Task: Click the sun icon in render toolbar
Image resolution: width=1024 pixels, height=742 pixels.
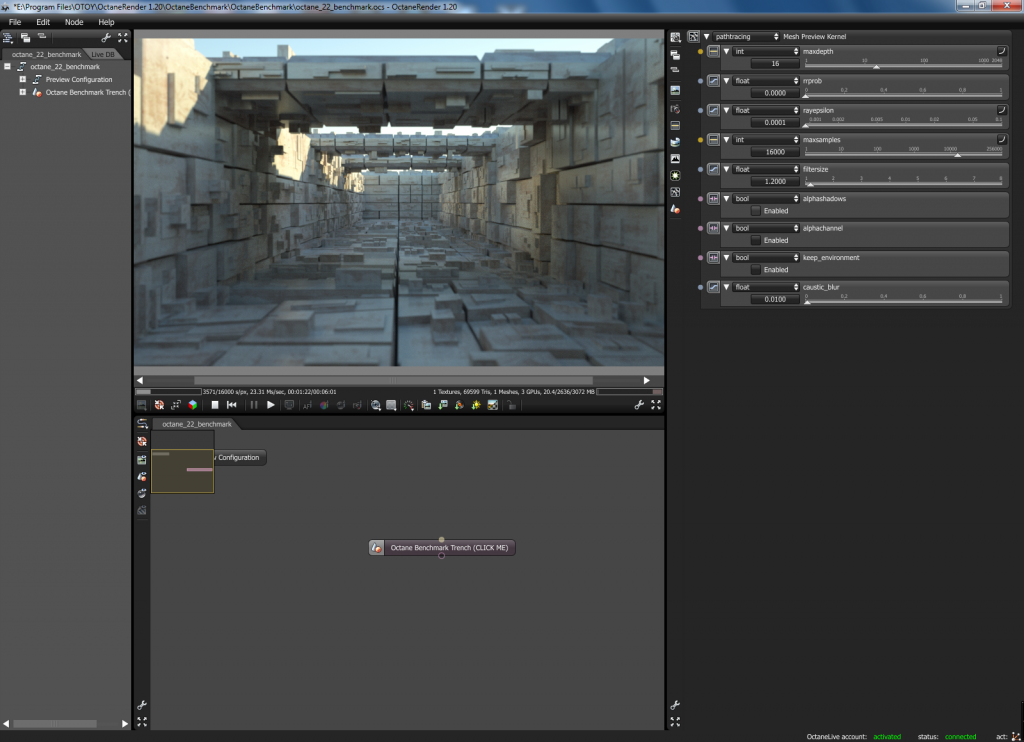Action: pos(475,405)
